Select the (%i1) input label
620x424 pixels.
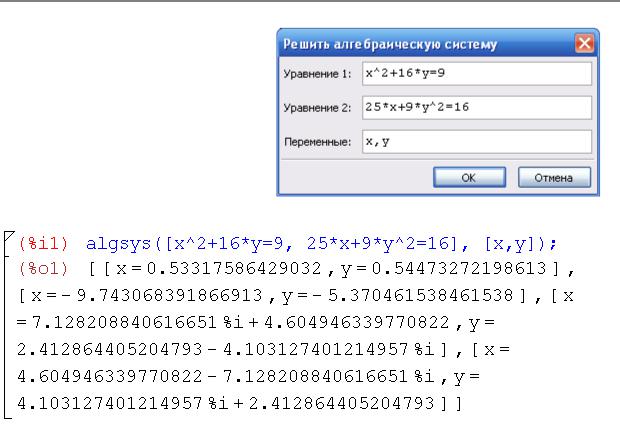[x=43, y=243]
